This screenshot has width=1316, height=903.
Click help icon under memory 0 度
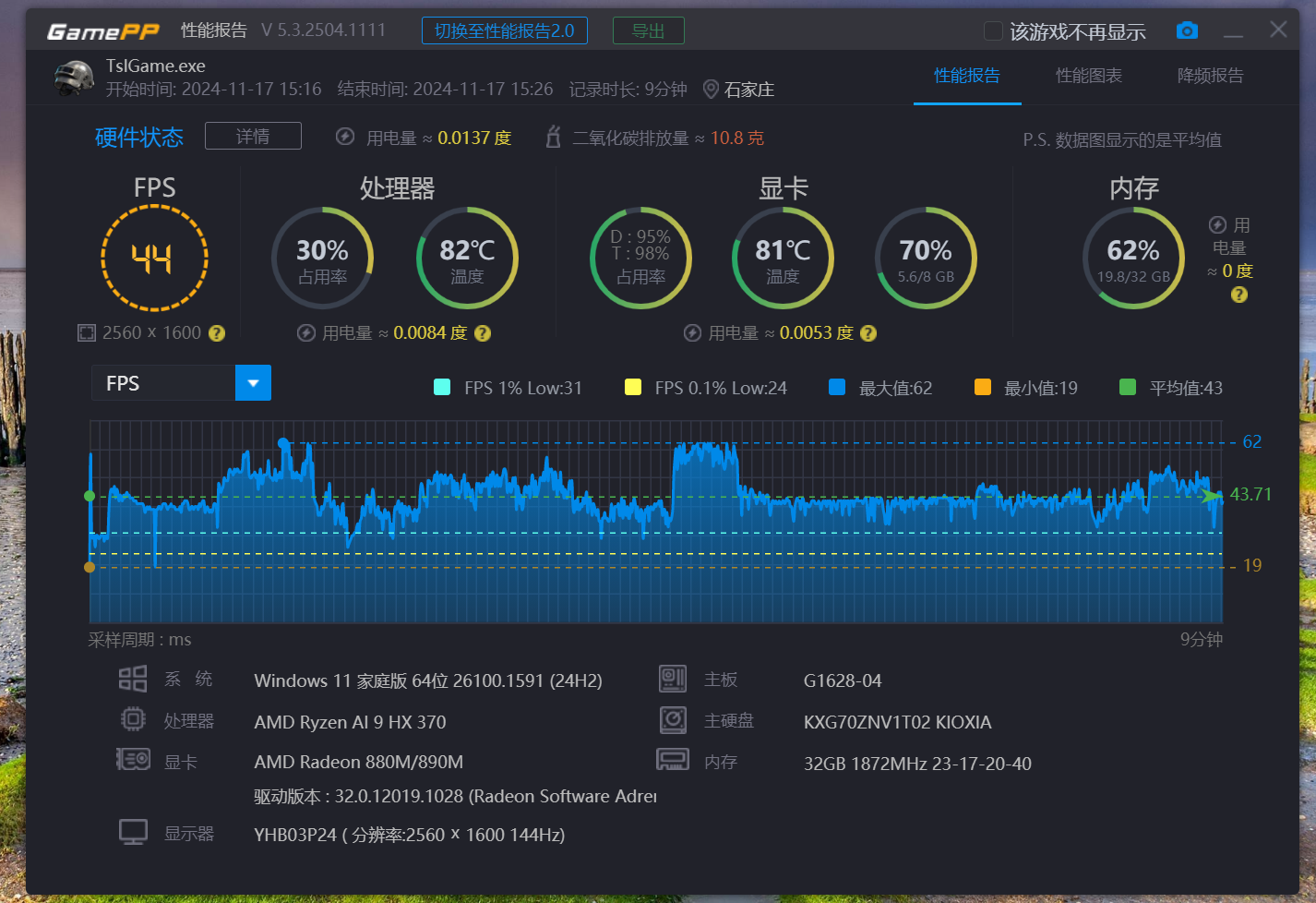click(1239, 295)
